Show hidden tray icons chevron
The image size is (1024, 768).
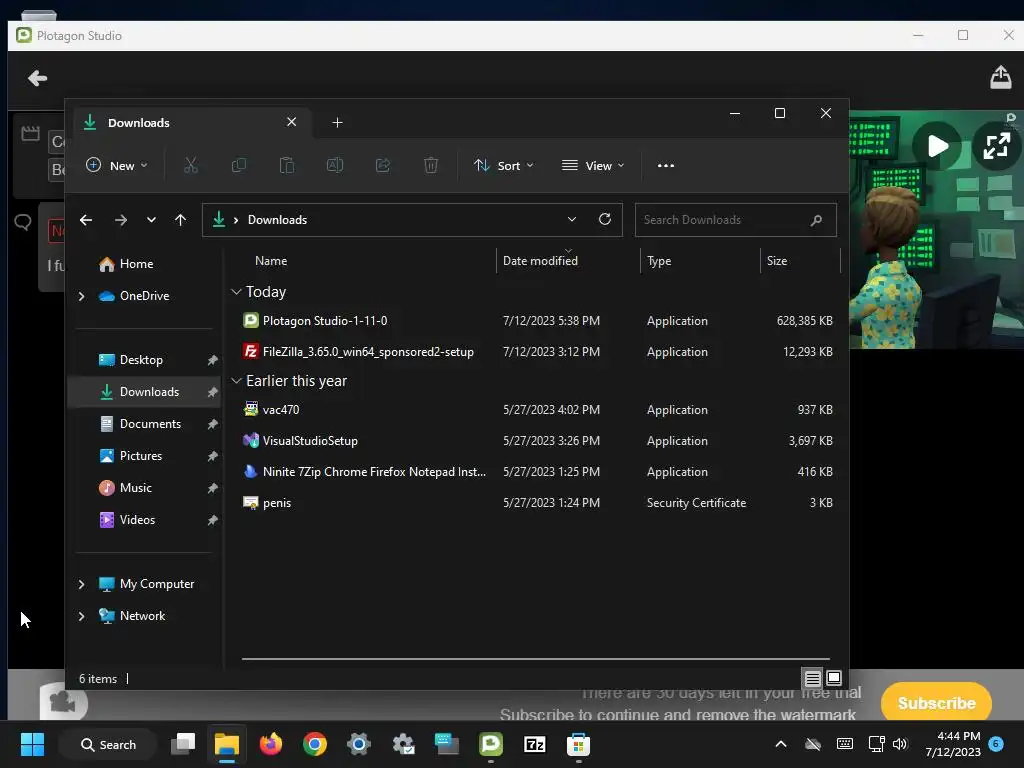coord(780,744)
